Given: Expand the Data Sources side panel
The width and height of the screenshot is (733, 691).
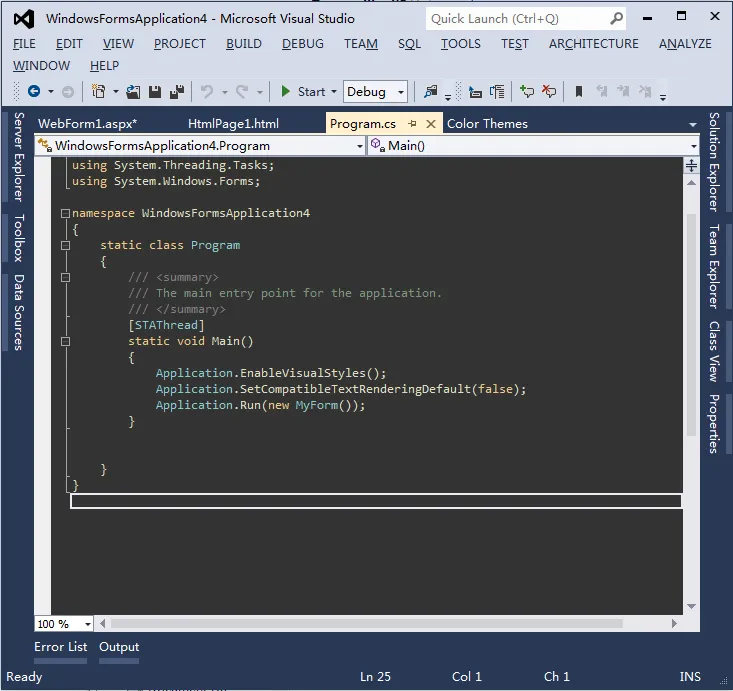Looking at the screenshot, I should tap(18, 312).
